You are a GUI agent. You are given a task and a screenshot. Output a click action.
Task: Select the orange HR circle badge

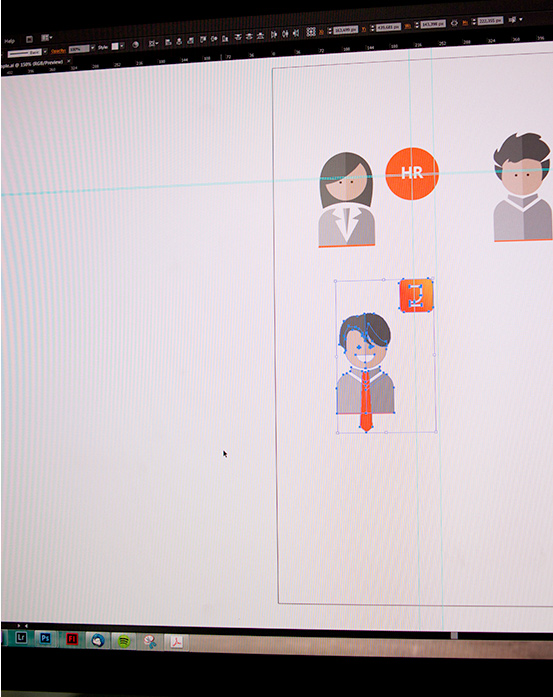(x=412, y=173)
